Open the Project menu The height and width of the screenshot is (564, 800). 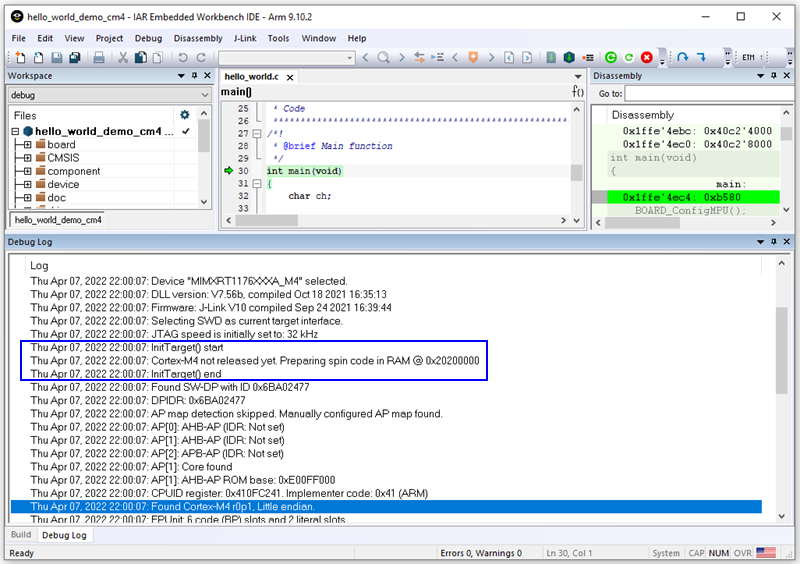tap(109, 38)
